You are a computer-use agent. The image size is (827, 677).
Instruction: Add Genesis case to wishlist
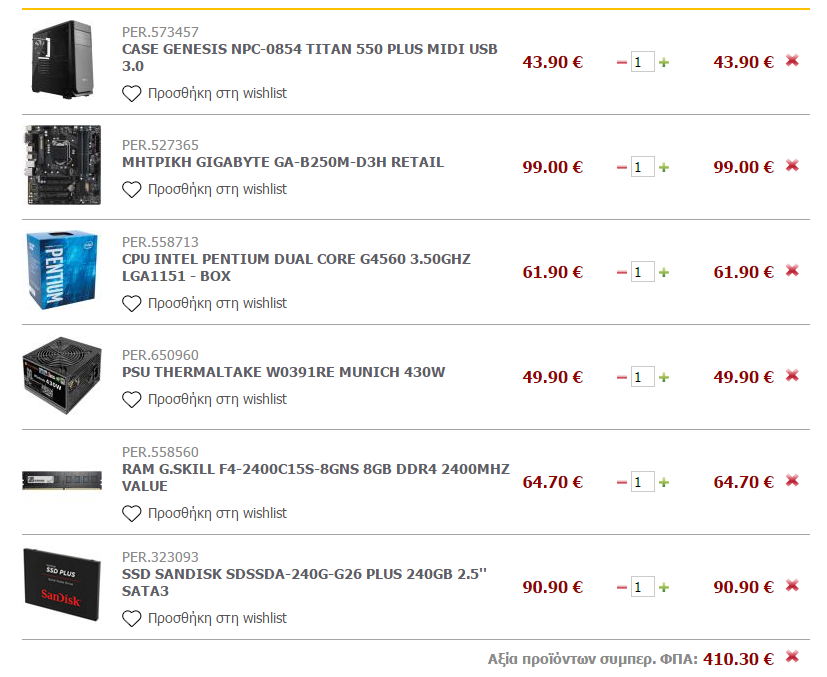pyautogui.click(x=204, y=93)
